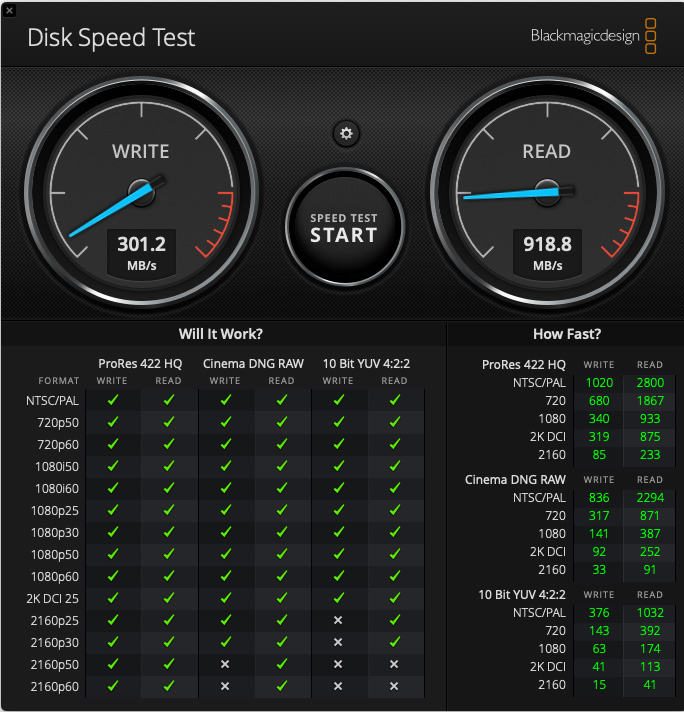Click the Cinema DNG 1080 read value 387
Image resolution: width=684 pixels, height=712 pixels.
tap(650, 534)
